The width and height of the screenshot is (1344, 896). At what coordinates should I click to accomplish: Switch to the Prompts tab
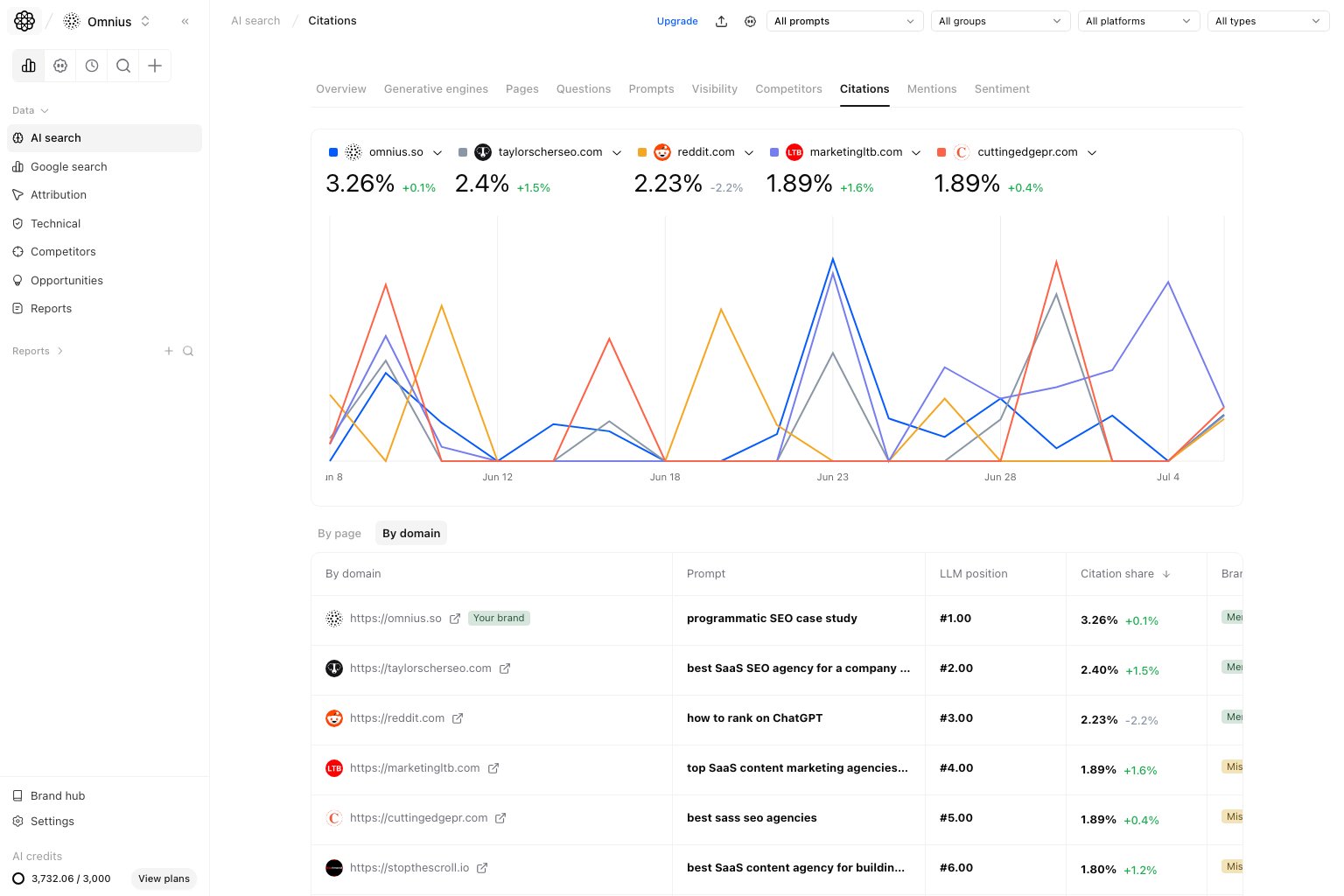coord(652,89)
